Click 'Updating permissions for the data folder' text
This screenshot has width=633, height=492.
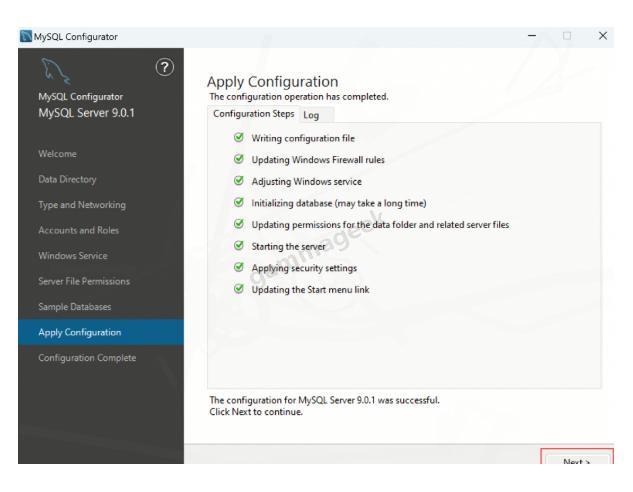pos(380,225)
